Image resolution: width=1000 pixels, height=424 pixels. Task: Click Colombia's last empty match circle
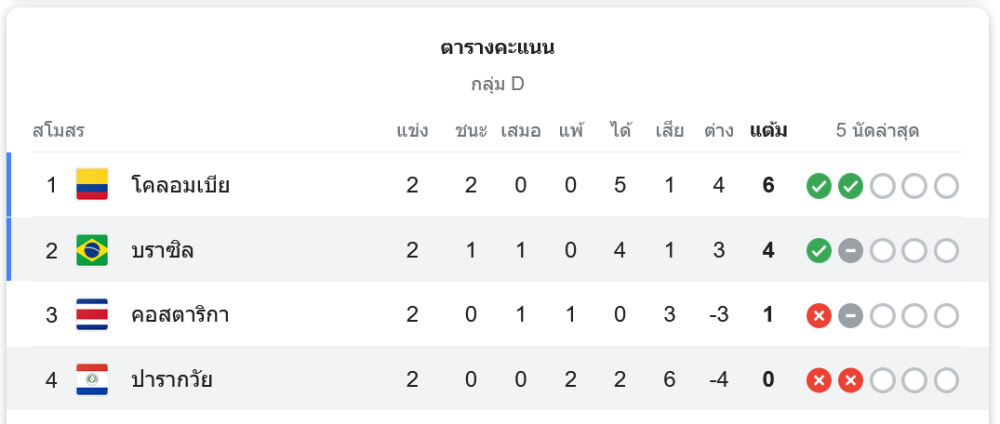click(x=946, y=186)
